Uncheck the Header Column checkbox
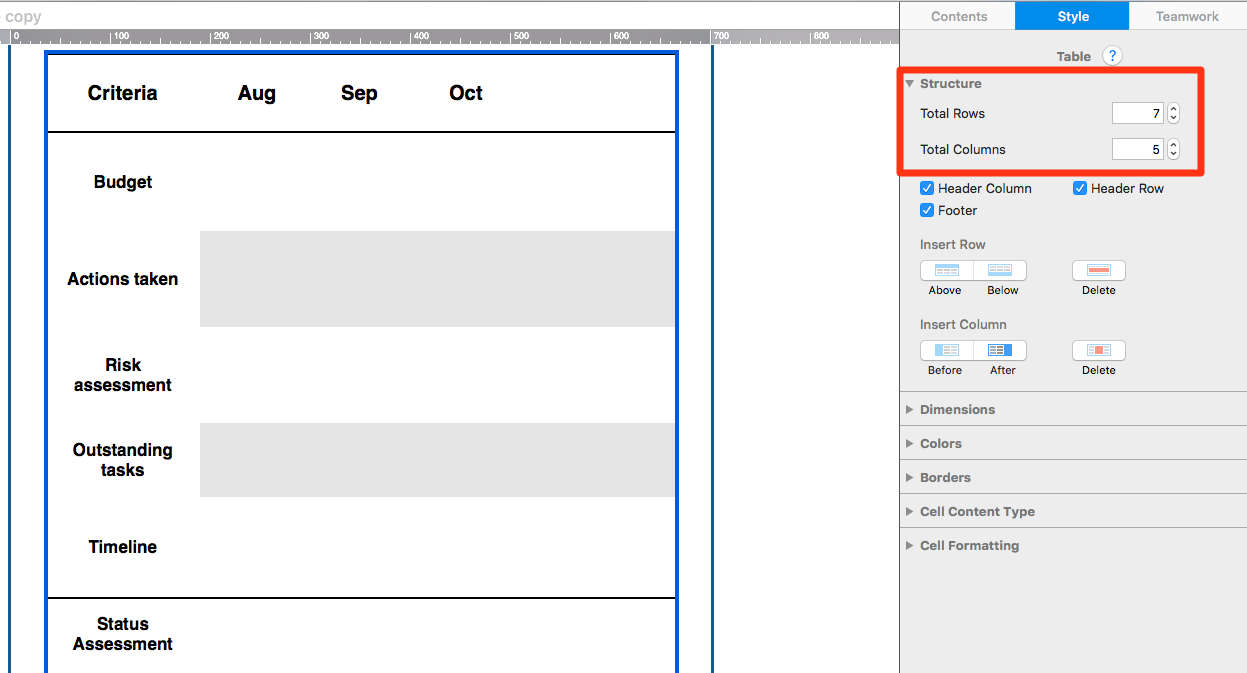 926,188
